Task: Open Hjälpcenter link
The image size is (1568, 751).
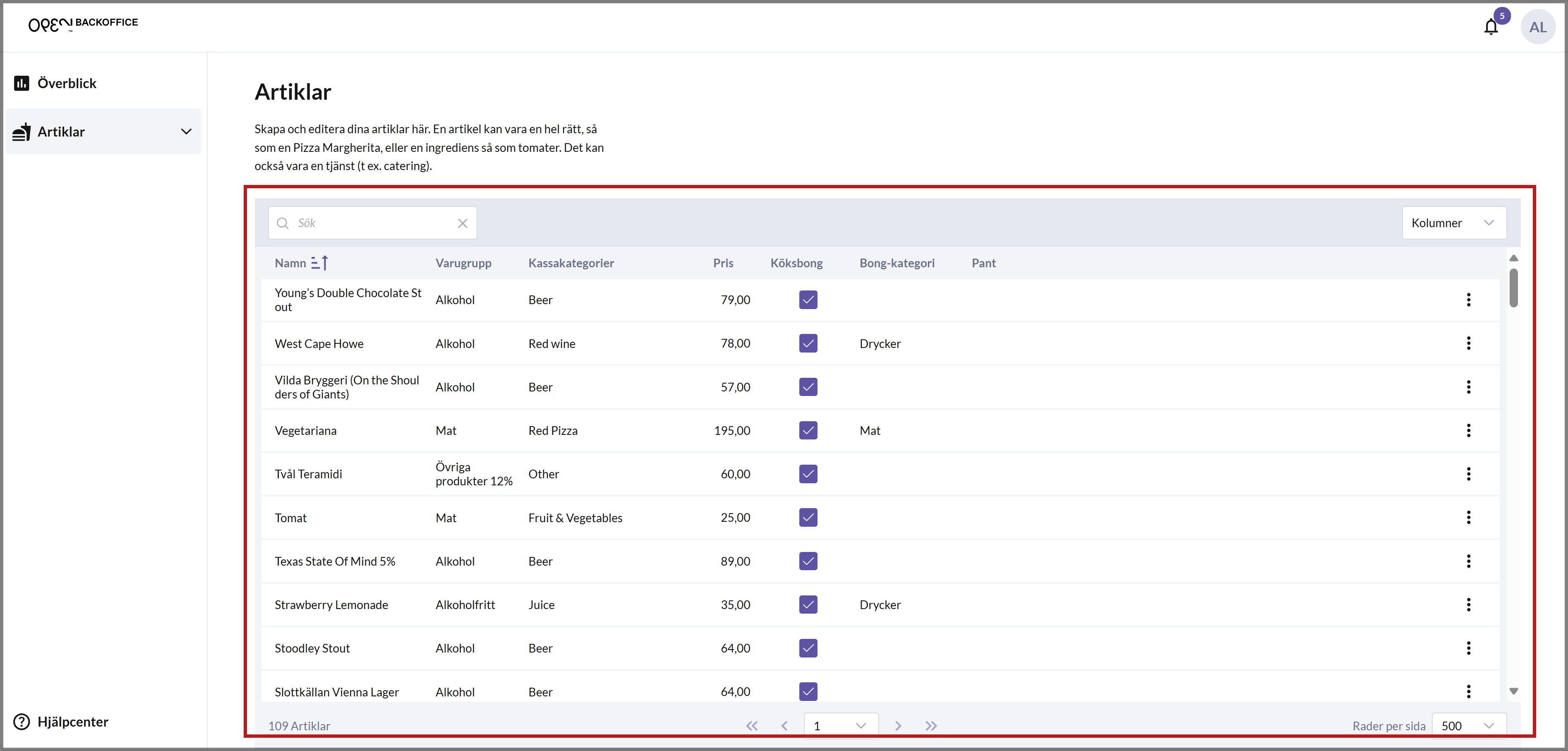Action: (x=72, y=721)
